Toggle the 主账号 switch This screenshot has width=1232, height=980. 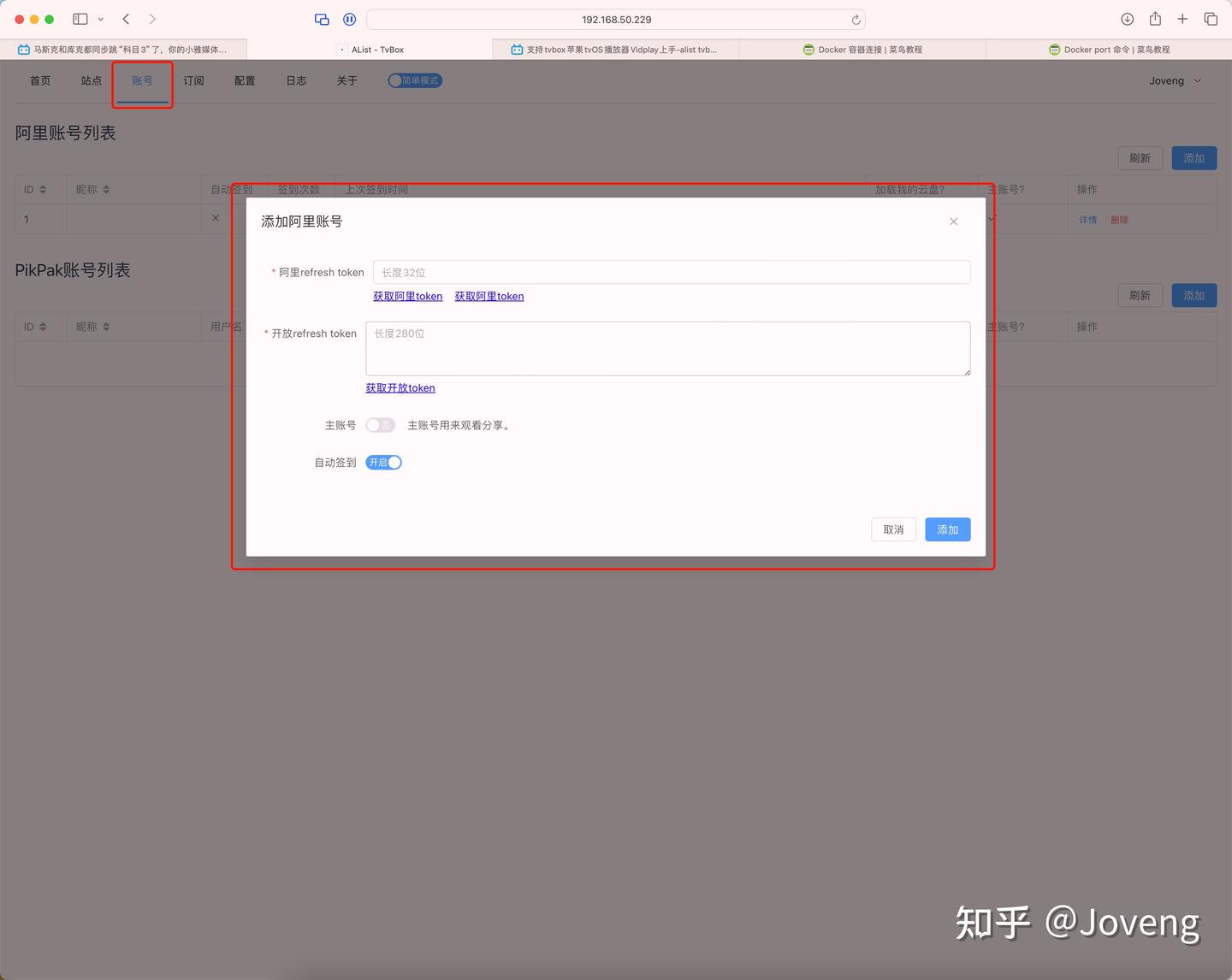(380, 425)
